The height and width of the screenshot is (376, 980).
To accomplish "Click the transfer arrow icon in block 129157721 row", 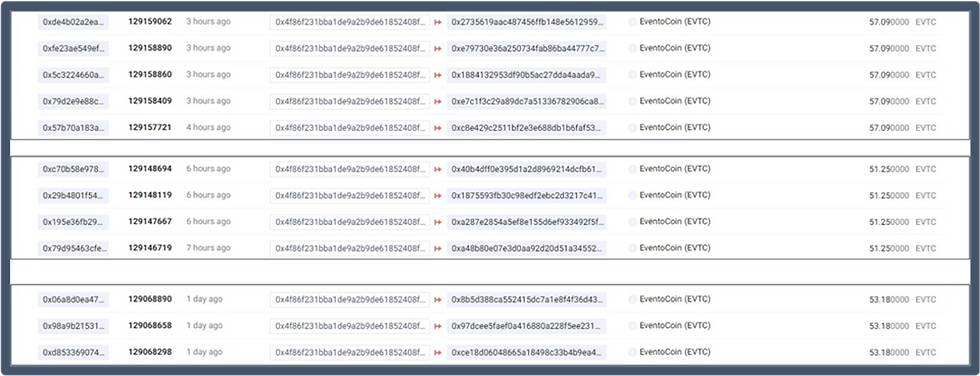I will tap(438, 128).
